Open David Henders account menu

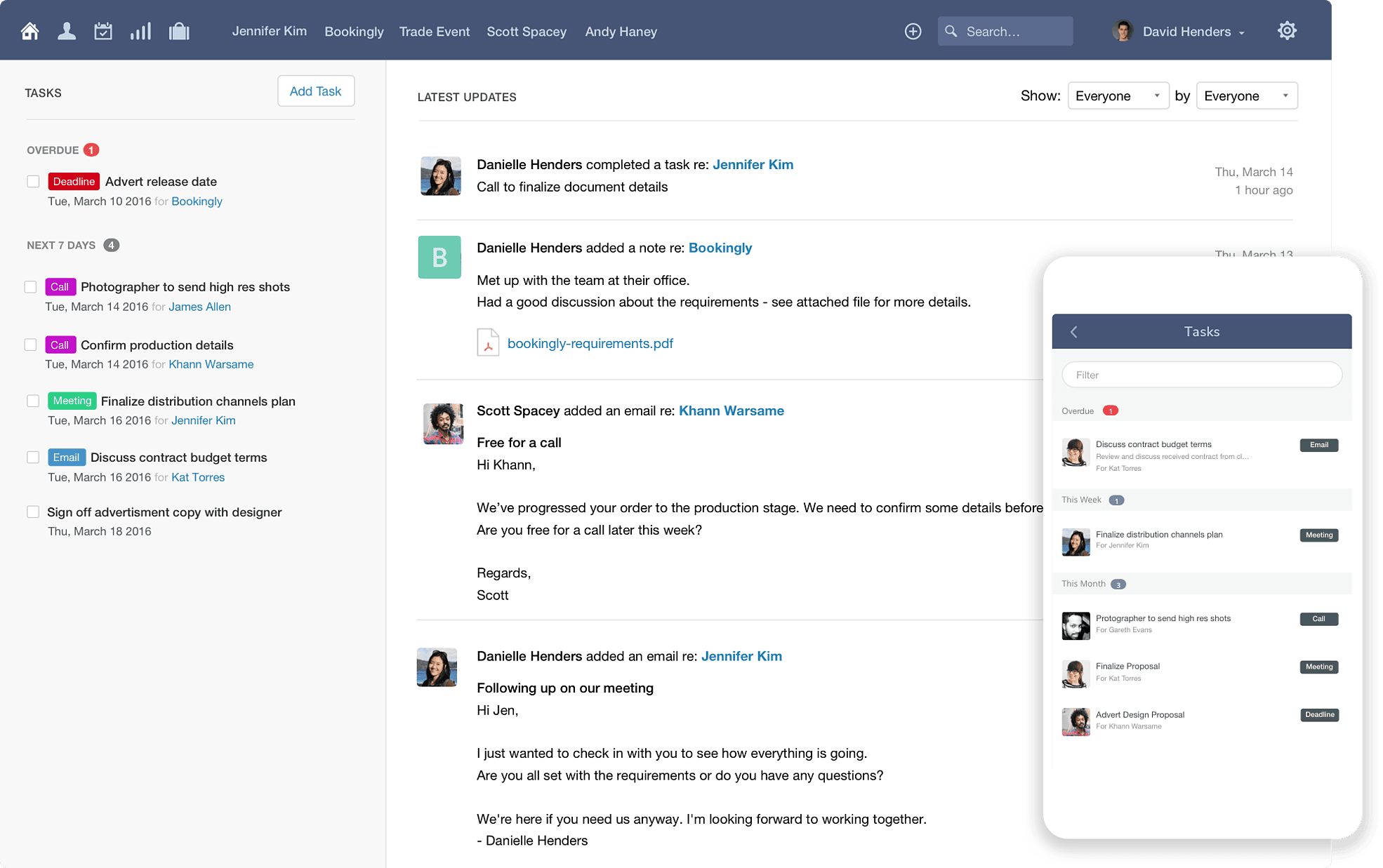click(1186, 32)
